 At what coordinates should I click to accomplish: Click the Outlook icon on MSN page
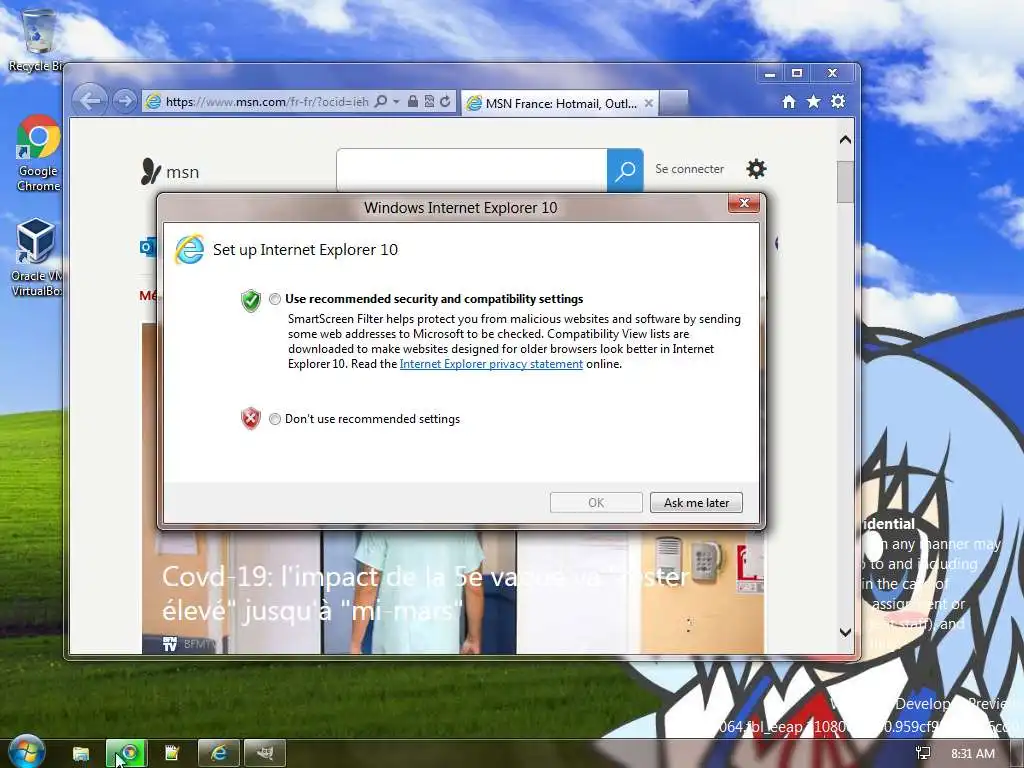(x=148, y=247)
